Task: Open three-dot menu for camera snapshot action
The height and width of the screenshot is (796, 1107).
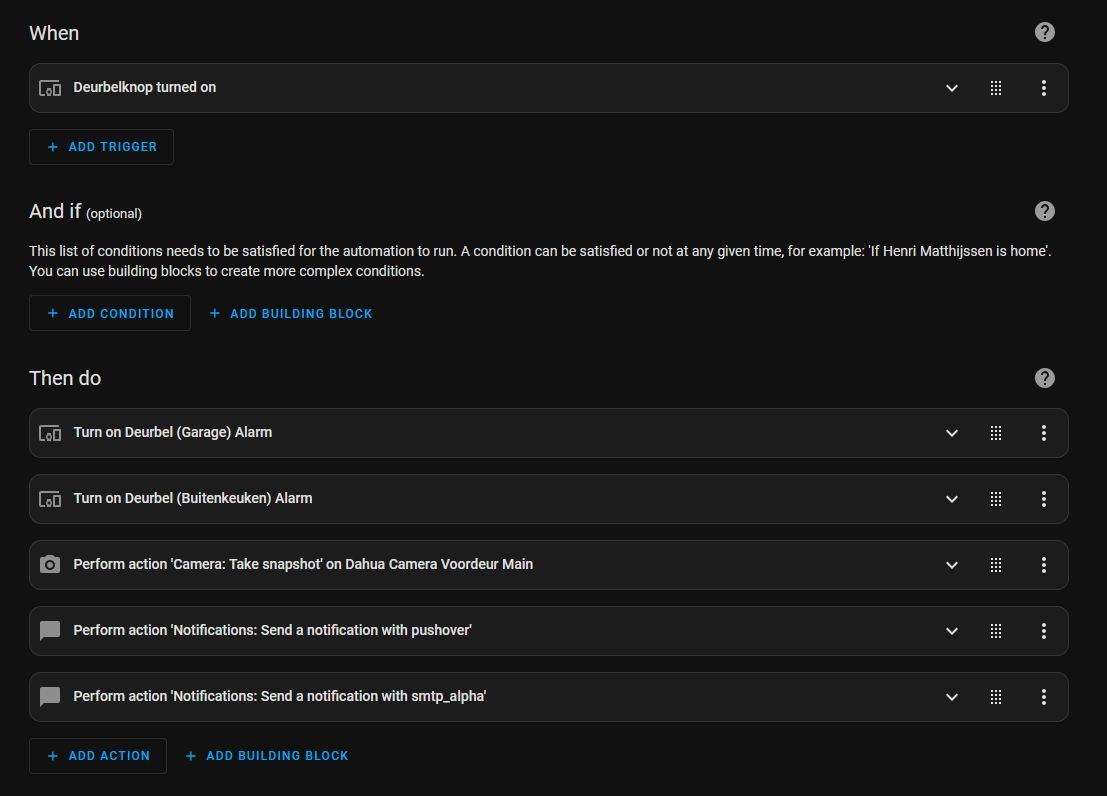Action: click(x=1043, y=565)
